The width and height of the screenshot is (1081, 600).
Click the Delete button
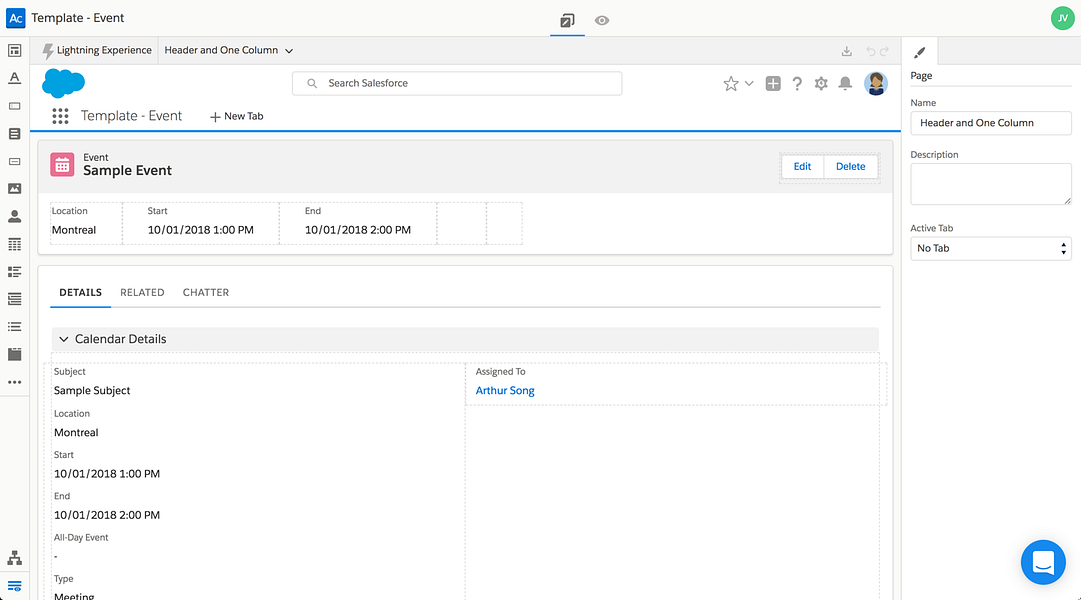(x=851, y=166)
